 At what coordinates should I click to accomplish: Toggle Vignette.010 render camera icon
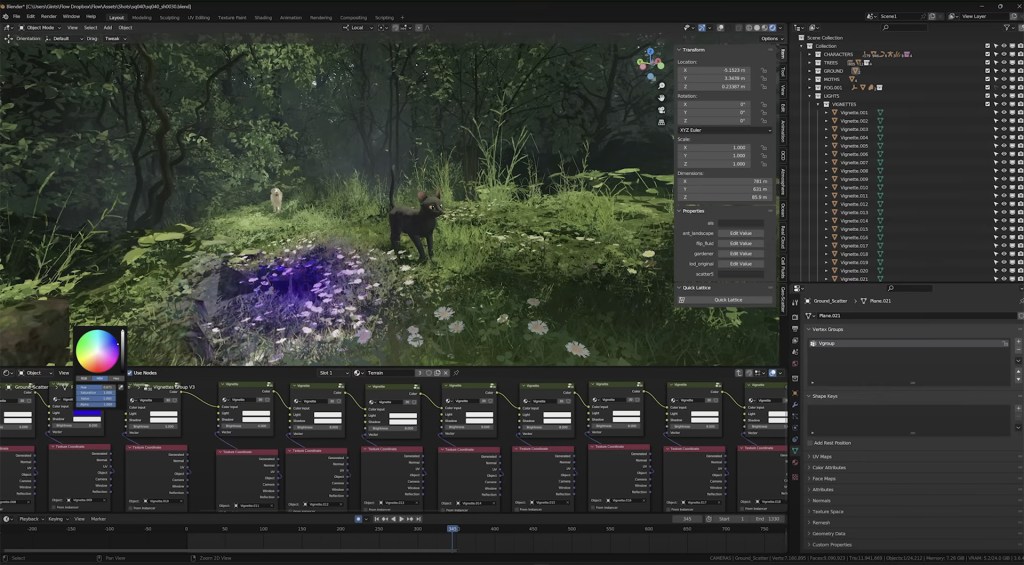tap(1021, 187)
